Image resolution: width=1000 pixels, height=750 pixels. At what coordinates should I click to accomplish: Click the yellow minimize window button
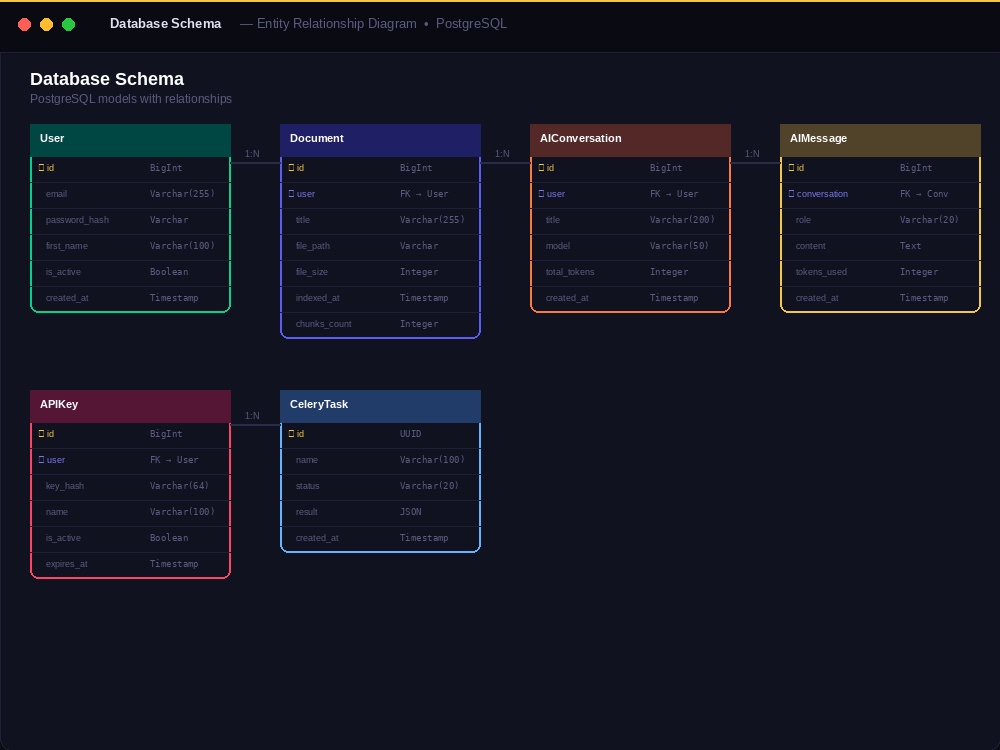47,24
